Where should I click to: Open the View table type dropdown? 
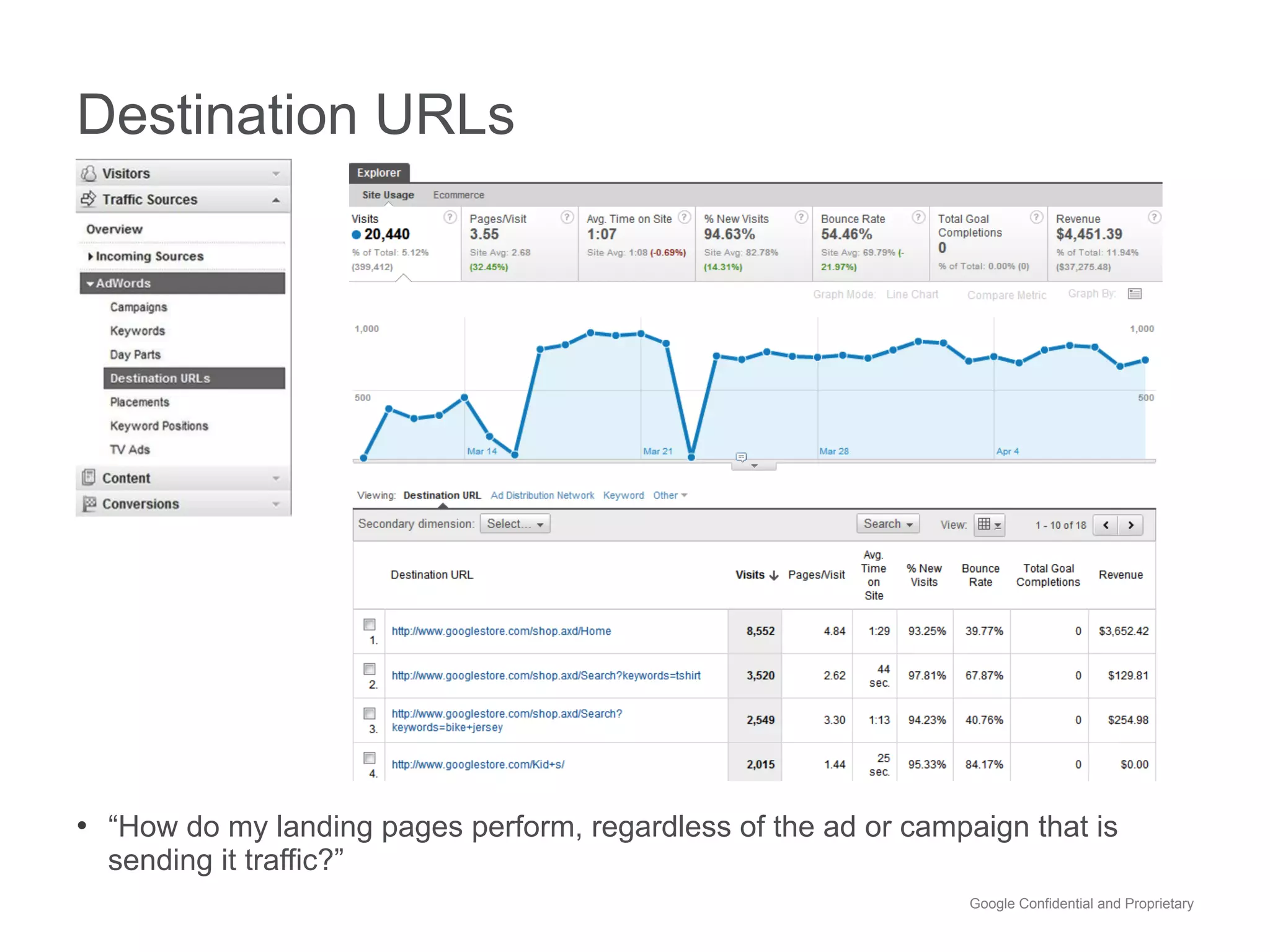(x=989, y=524)
